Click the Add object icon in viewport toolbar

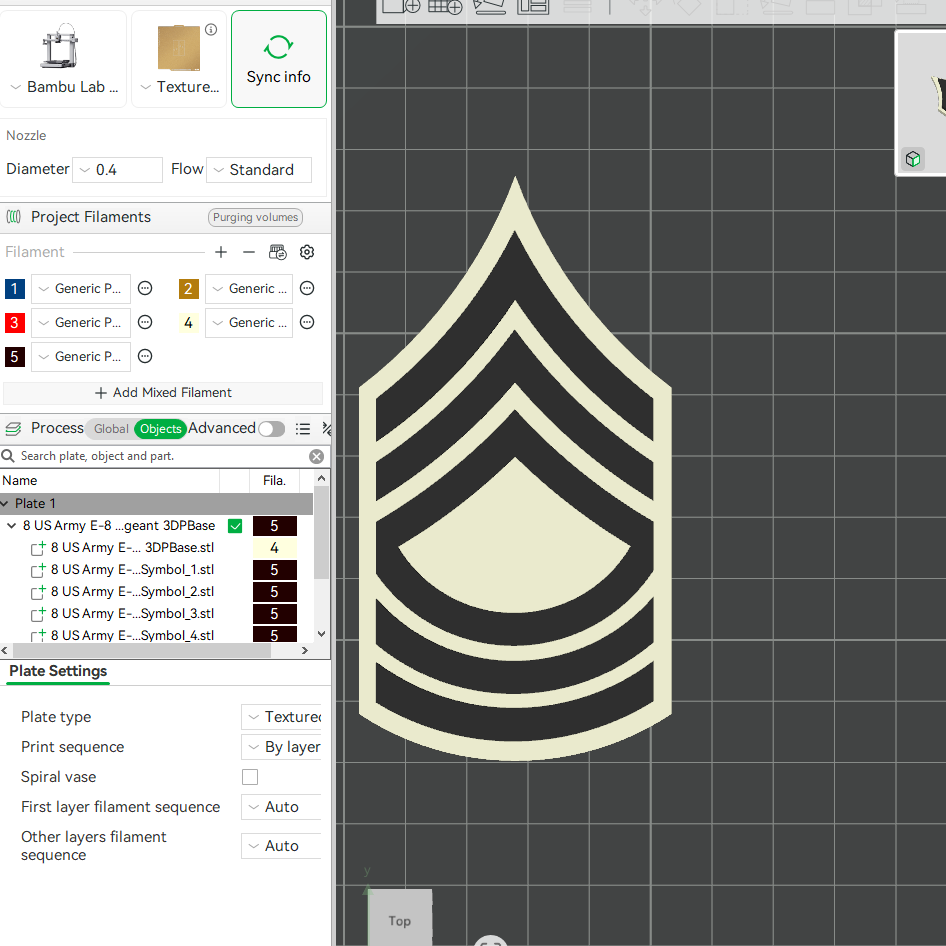coord(402,6)
